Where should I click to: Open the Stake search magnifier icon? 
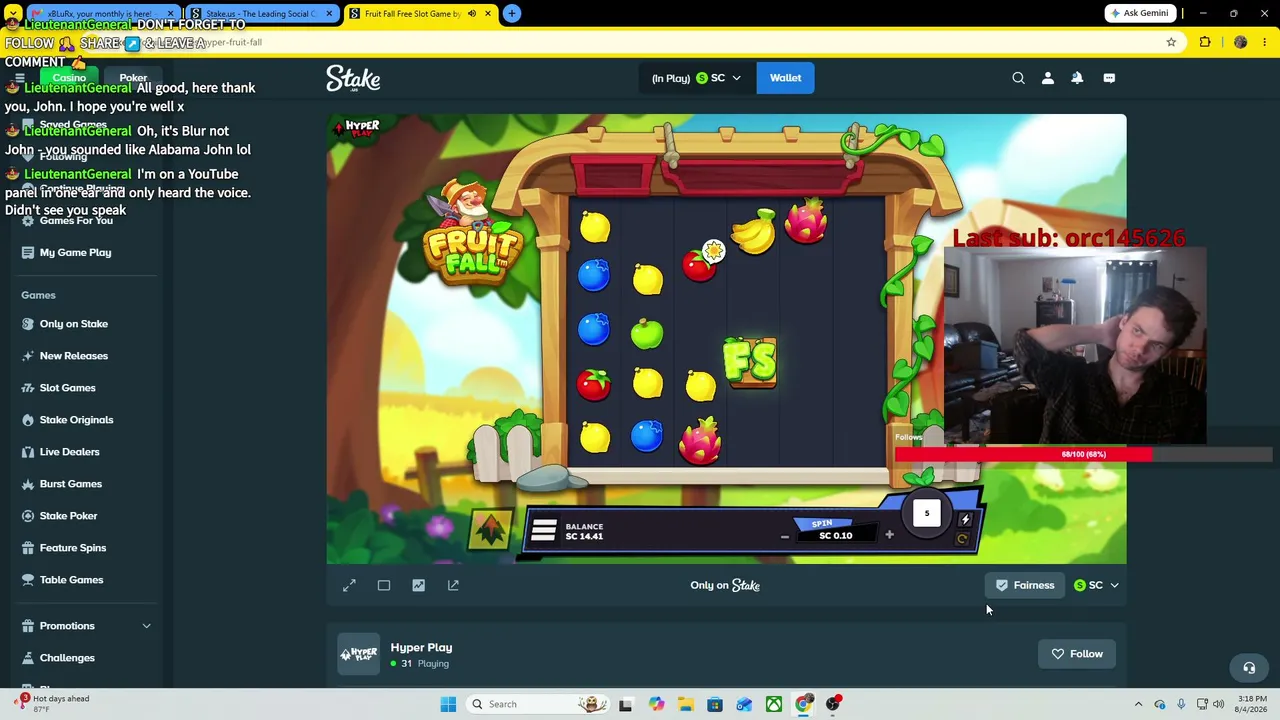pyautogui.click(x=1018, y=78)
